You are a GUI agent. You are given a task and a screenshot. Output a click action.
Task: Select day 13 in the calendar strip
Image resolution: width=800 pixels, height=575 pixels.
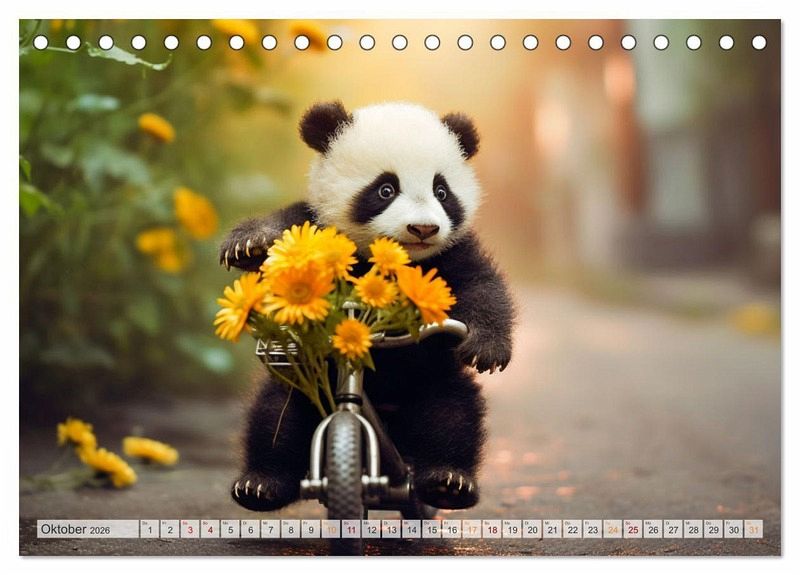click(391, 529)
